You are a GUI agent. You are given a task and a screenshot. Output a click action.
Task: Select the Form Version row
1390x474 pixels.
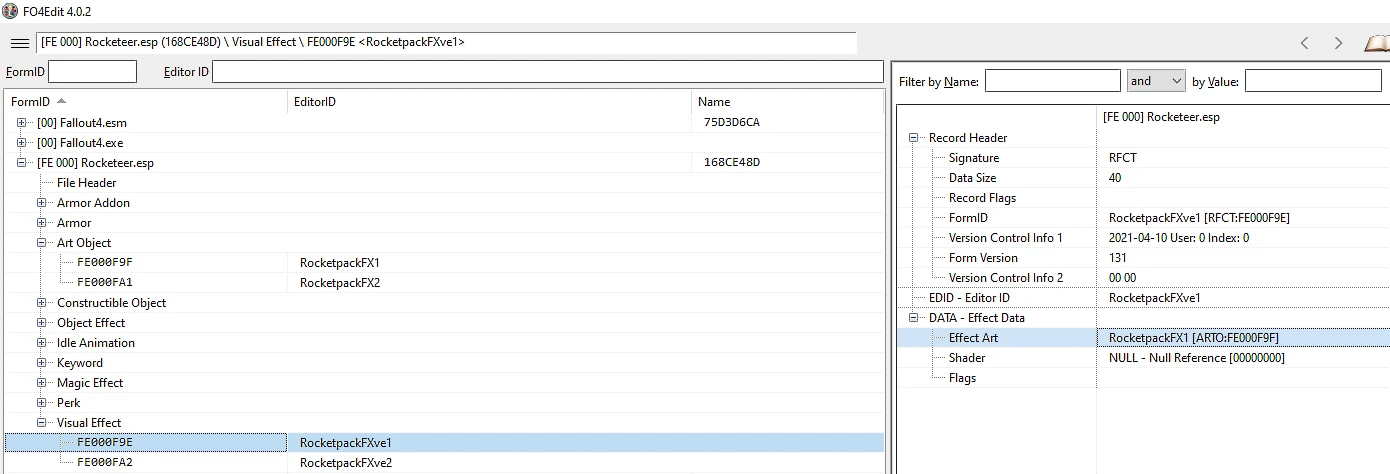click(x=1143, y=258)
